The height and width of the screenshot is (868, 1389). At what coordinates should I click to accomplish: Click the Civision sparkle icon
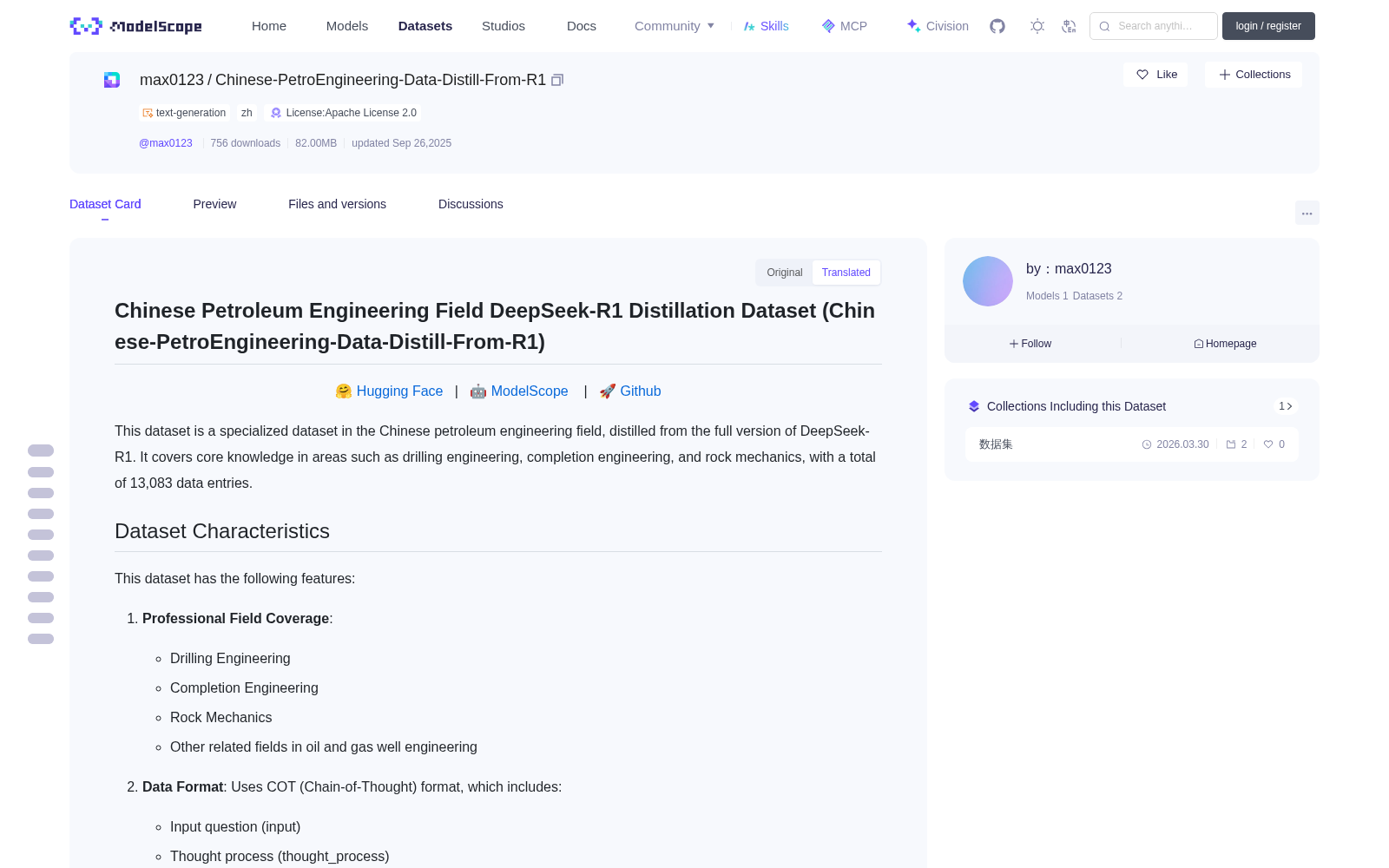tap(913, 26)
